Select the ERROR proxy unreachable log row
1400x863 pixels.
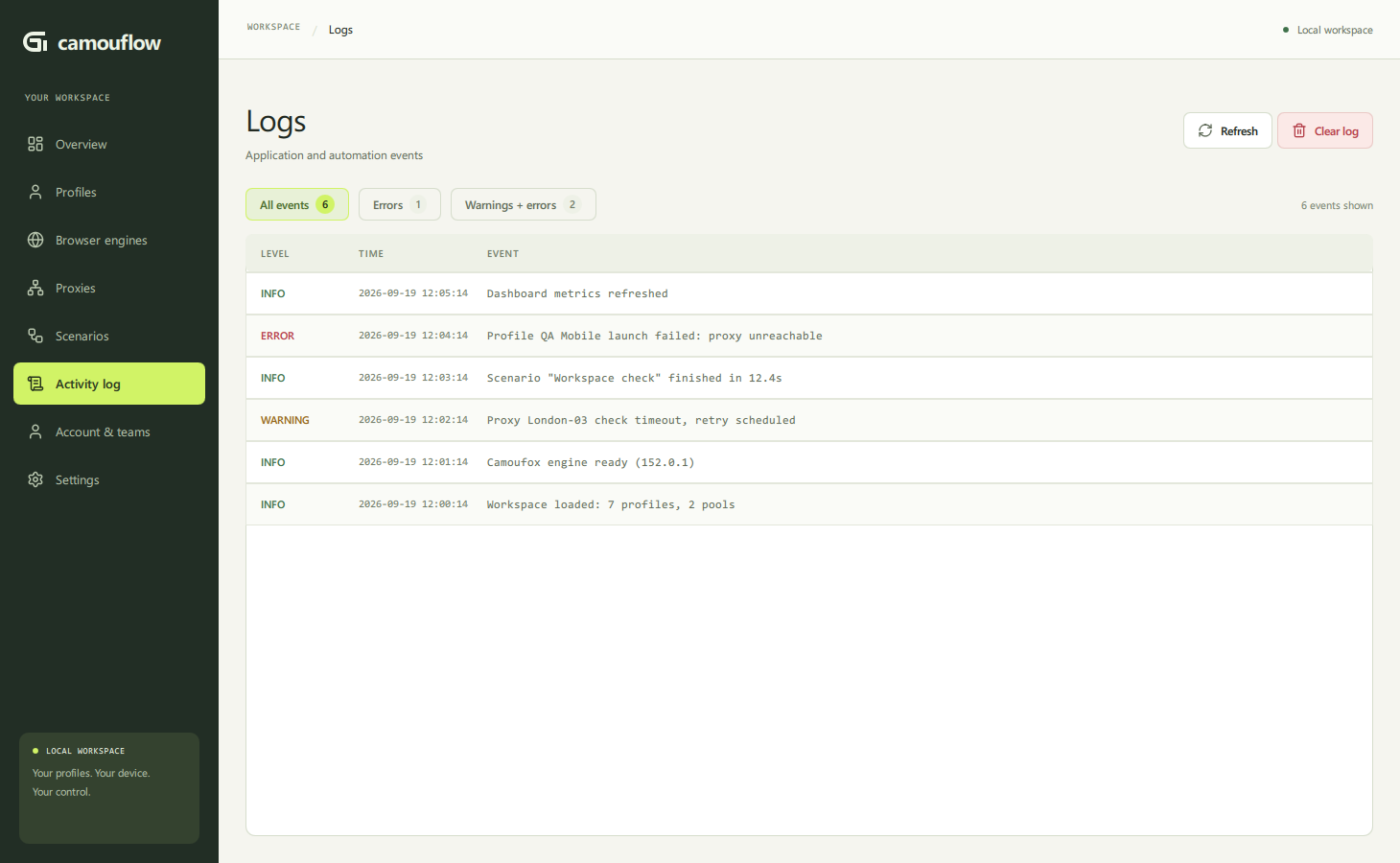click(809, 336)
